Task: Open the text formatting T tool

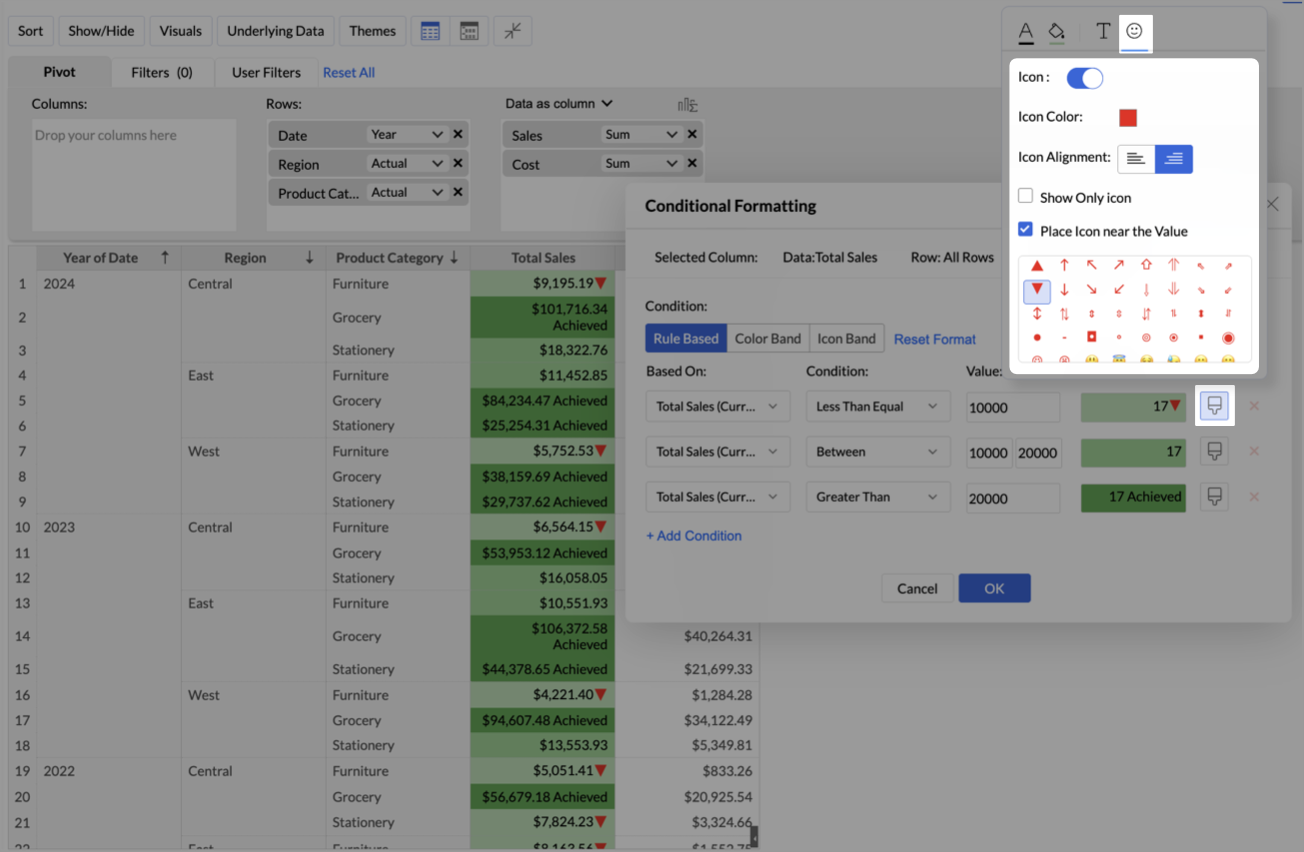Action: point(1102,31)
